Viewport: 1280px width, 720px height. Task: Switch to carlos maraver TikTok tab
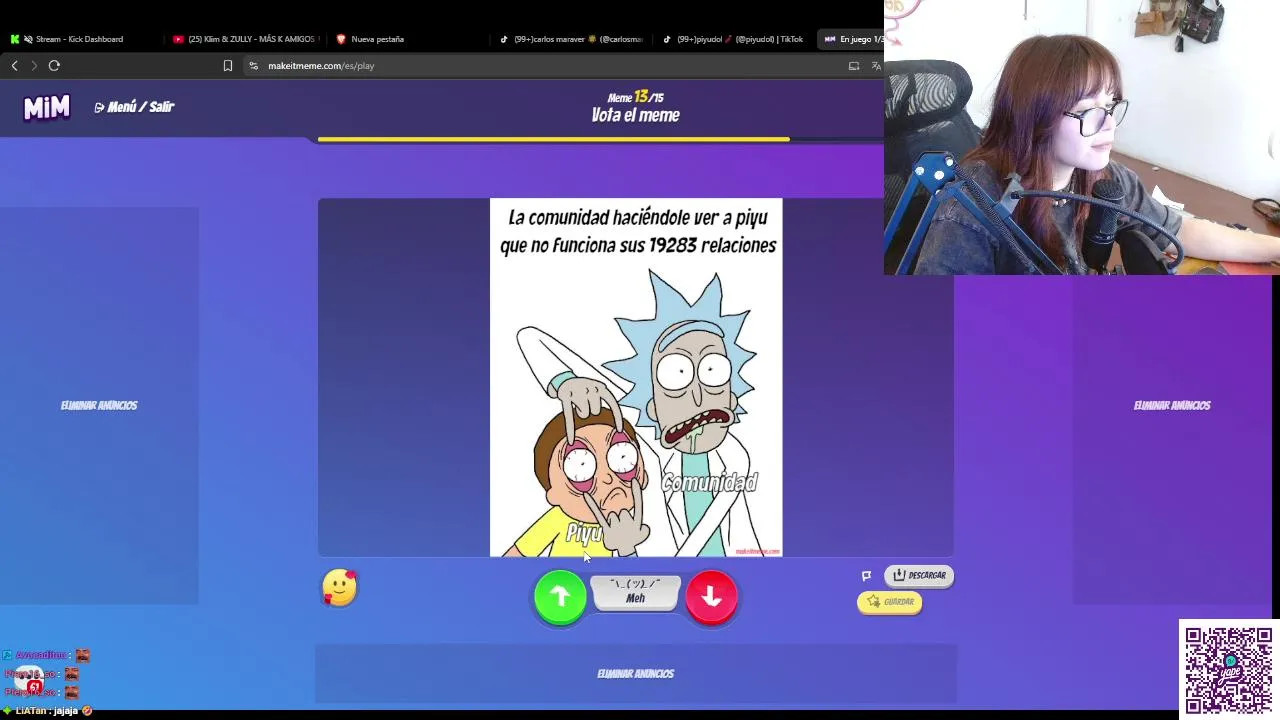[x=573, y=39]
